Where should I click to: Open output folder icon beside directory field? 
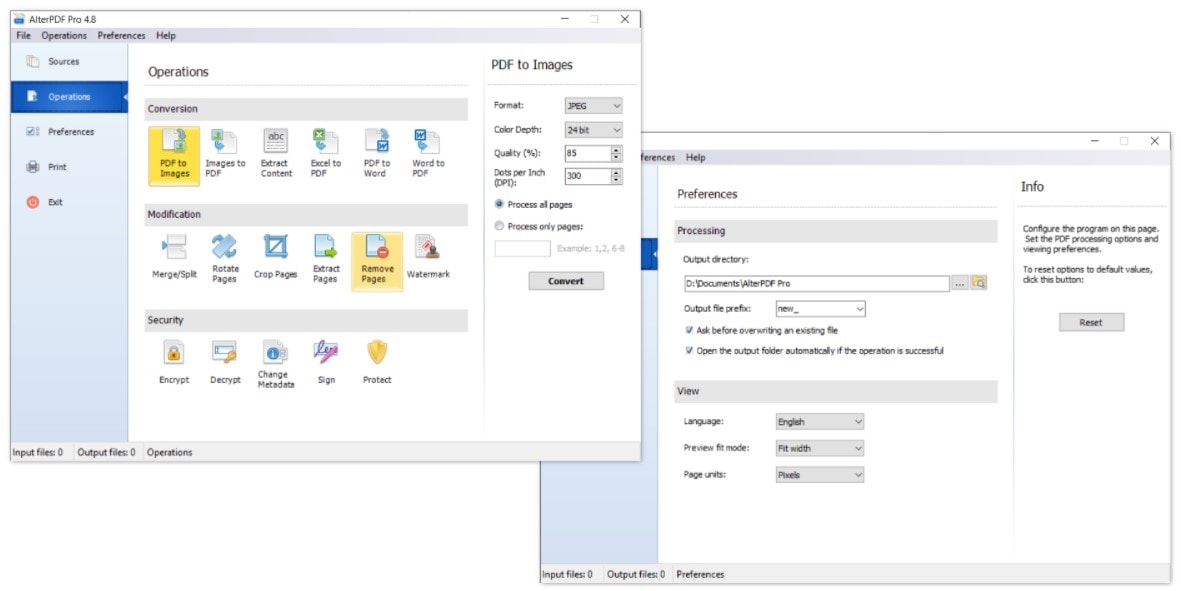pyautogui.click(x=978, y=283)
